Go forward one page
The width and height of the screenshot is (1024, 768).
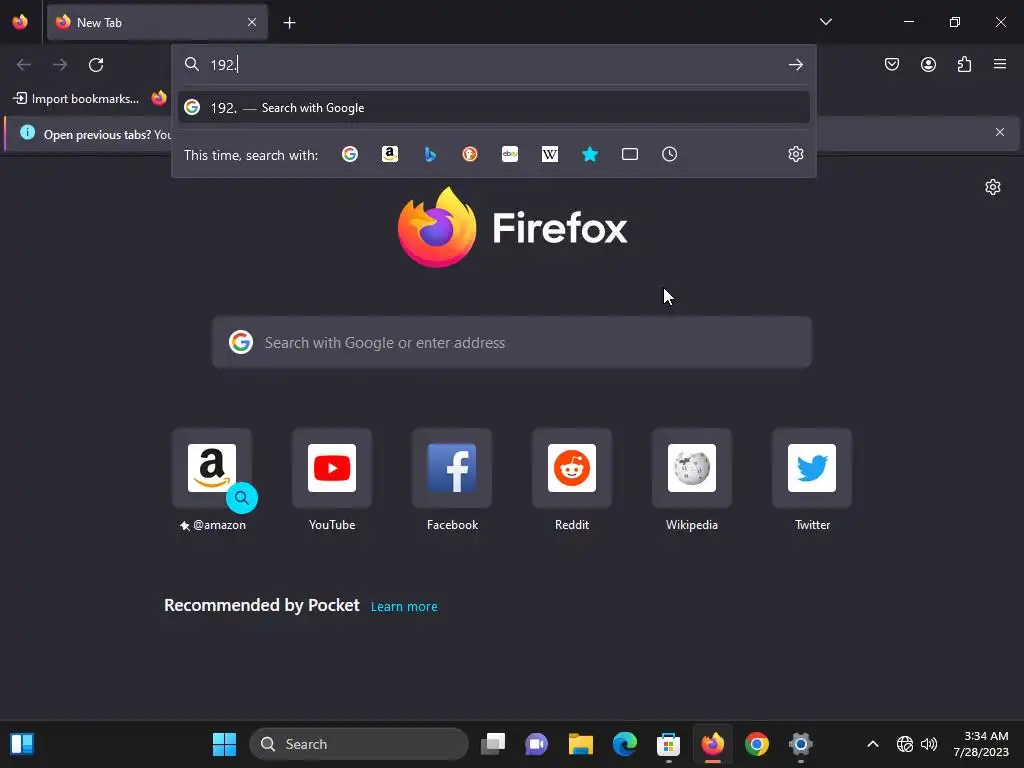(60, 65)
